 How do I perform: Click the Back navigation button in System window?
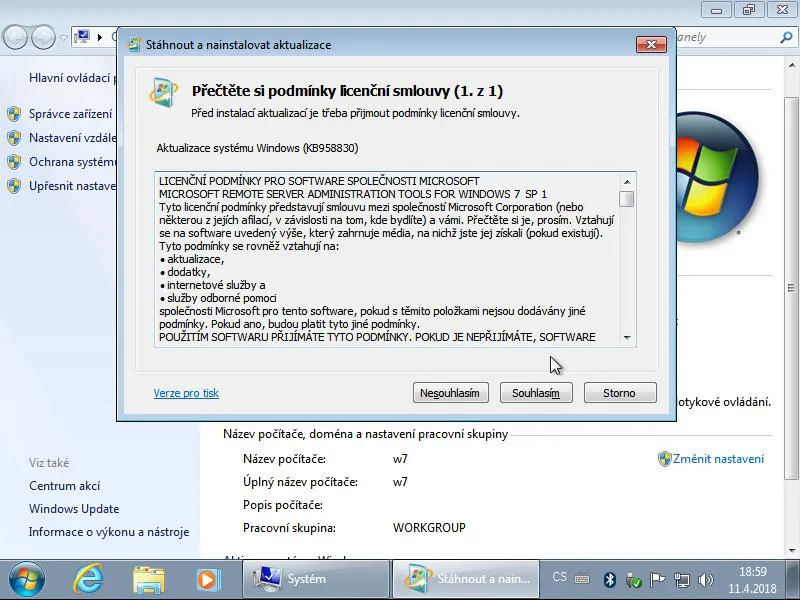click(x=15, y=37)
